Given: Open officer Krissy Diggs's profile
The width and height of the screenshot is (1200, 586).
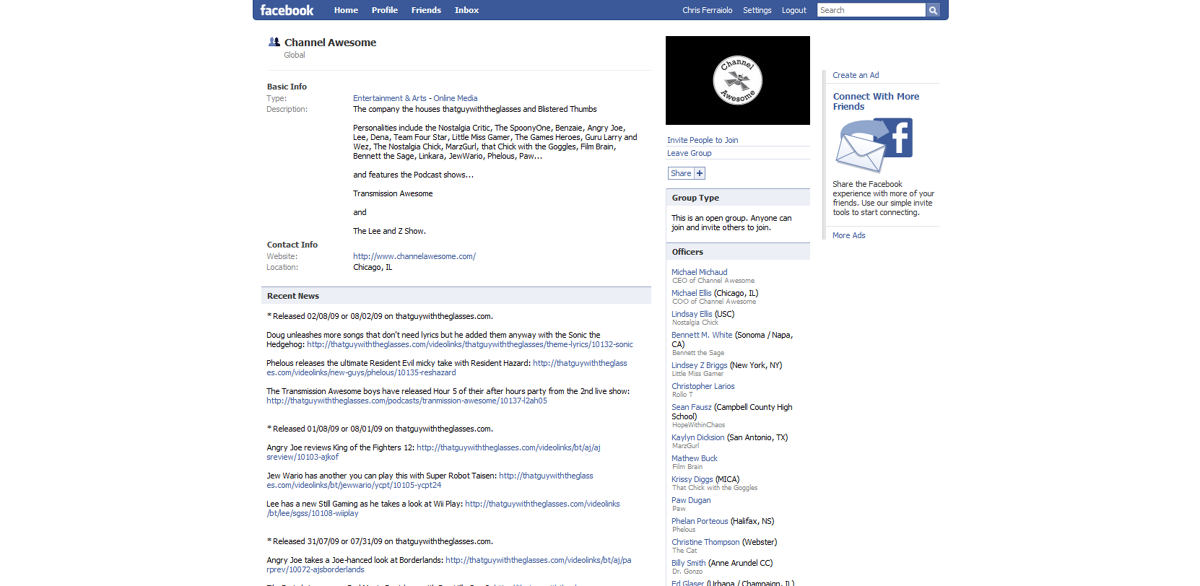Looking at the screenshot, I should (x=692, y=479).
